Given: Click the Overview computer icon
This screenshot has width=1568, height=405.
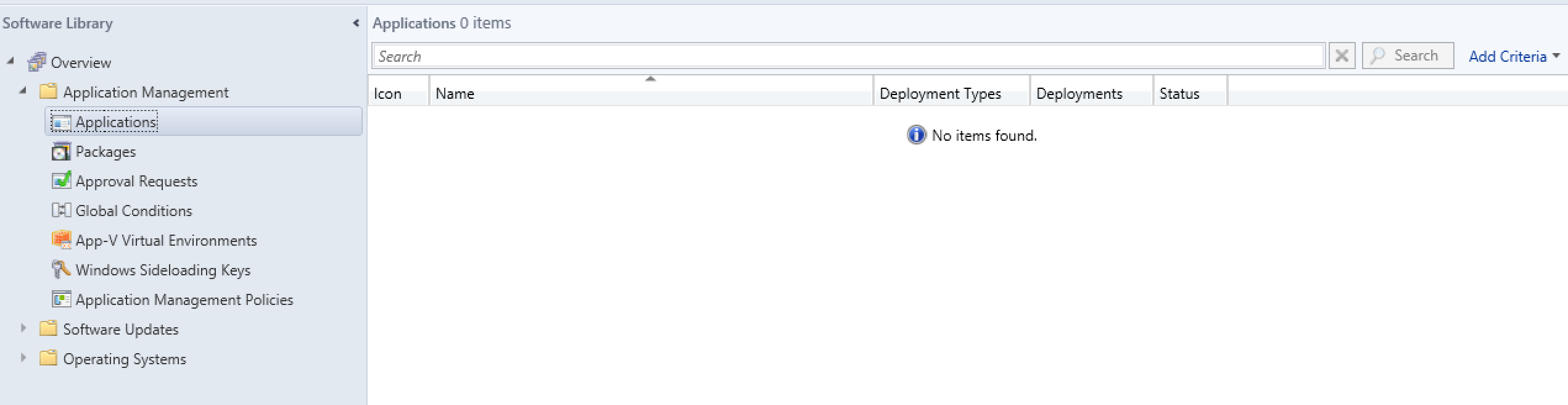Looking at the screenshot, I should [37, 62].
